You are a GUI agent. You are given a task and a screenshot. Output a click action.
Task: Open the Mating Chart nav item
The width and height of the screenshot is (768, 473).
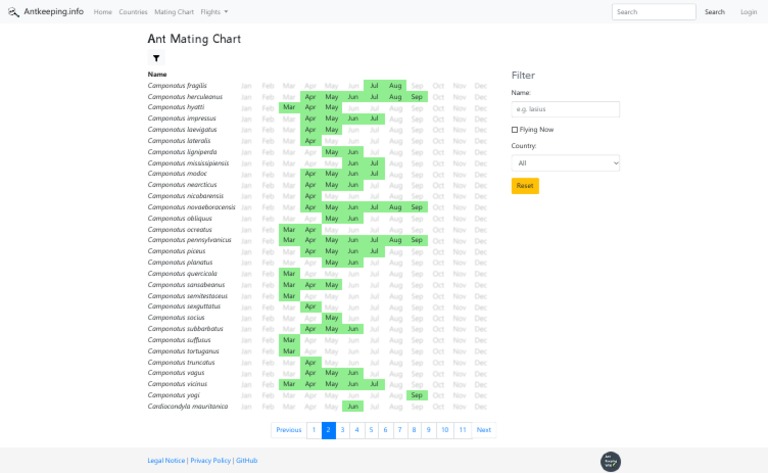click(173, 12)
